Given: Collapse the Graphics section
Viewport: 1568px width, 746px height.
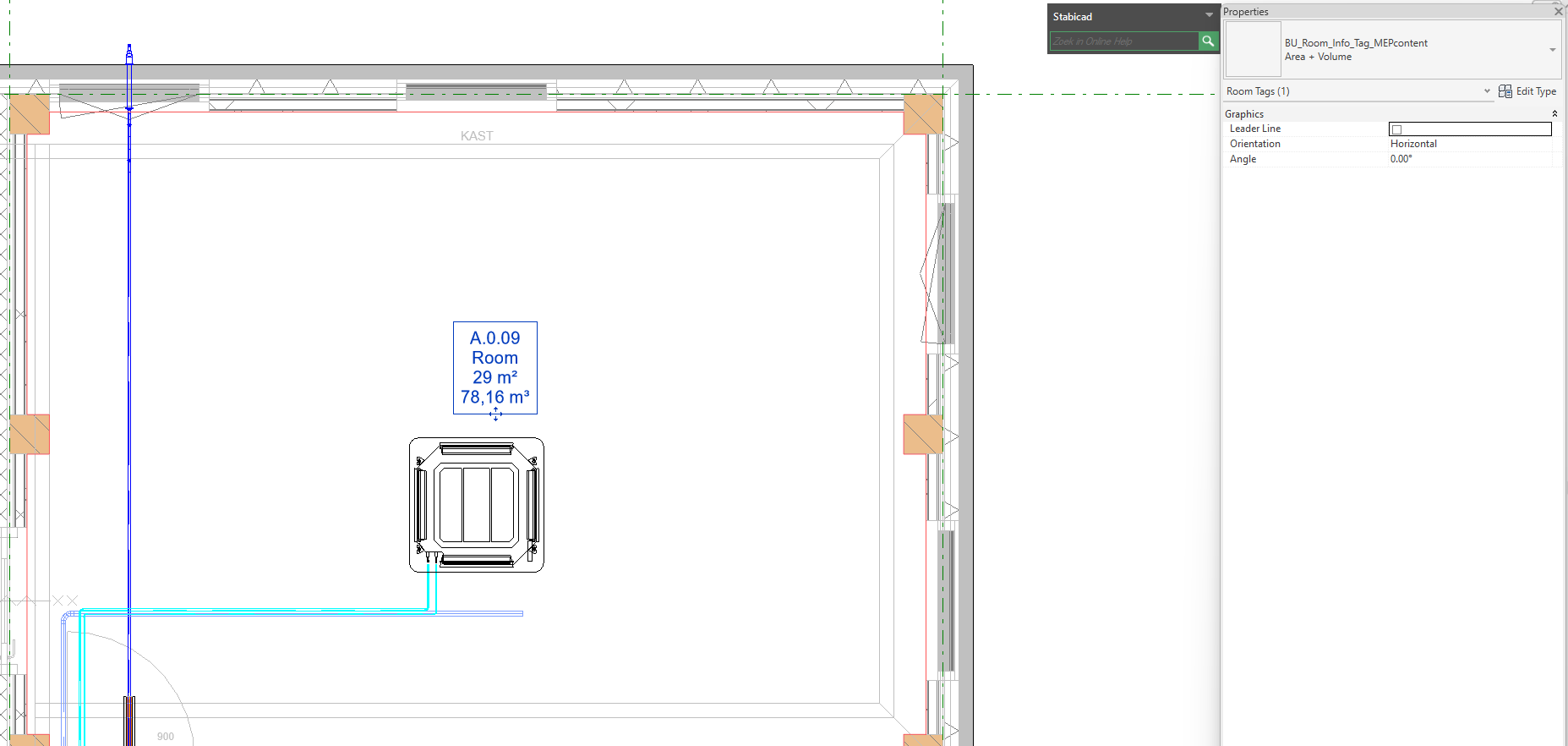Looking at the screenshot, I should tap(1554, 113).
